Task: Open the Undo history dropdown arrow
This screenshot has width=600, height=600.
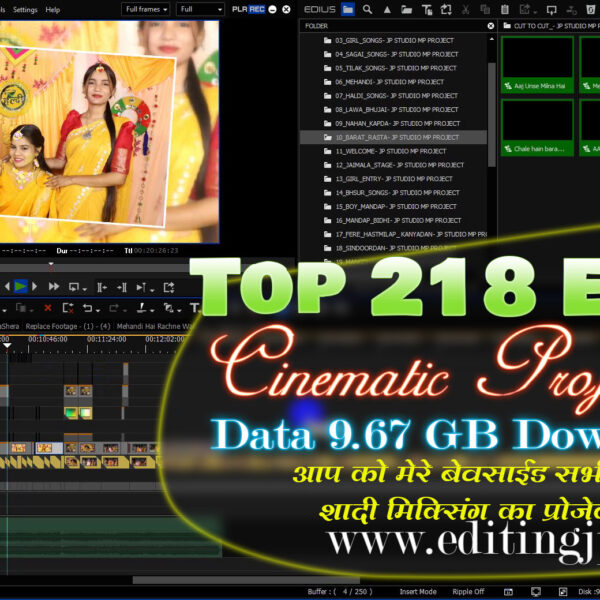Action: [x=98, y=310]
